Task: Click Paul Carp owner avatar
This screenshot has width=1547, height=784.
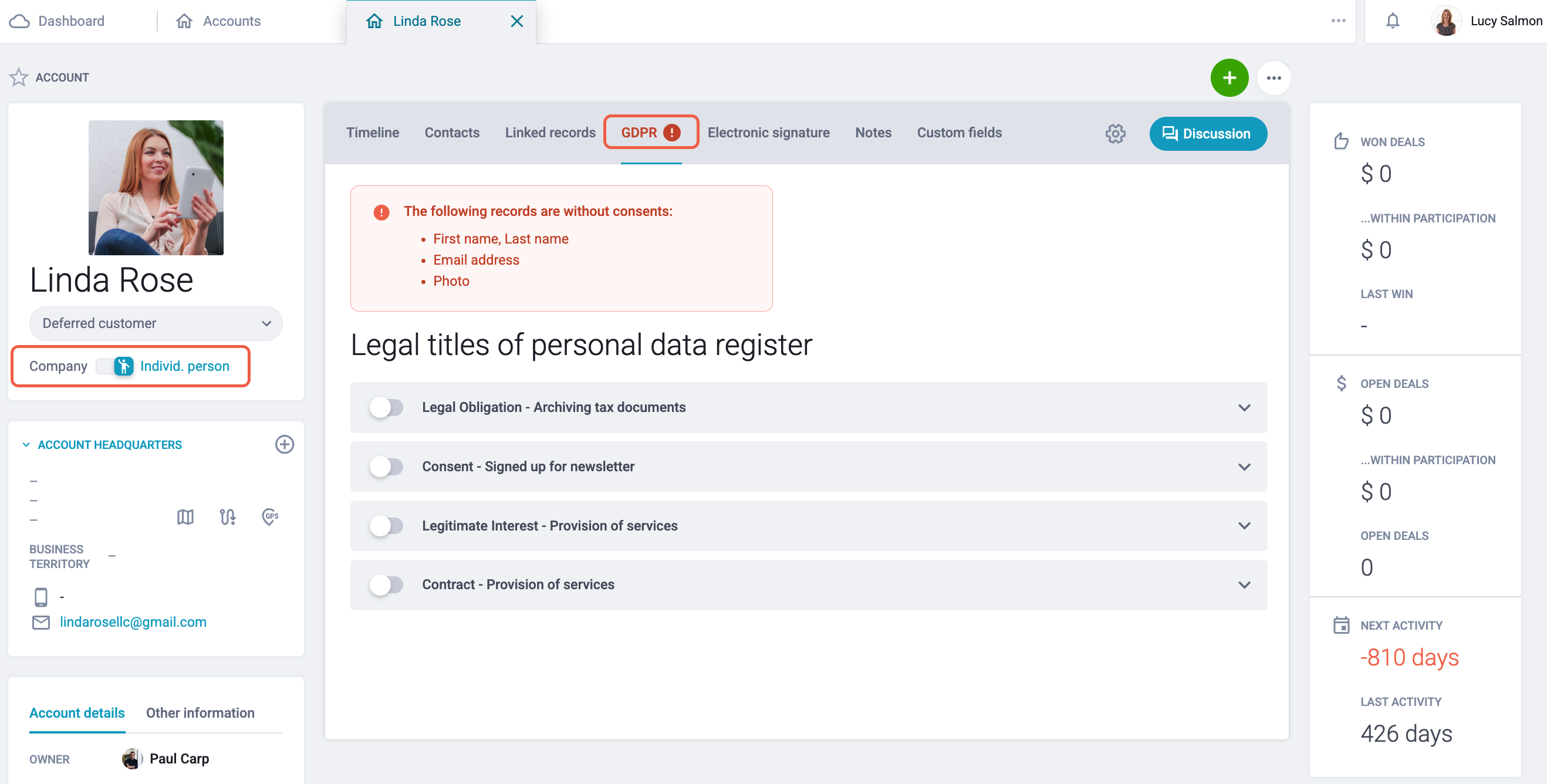Action: pyautogui.click(x=131, y=759)
